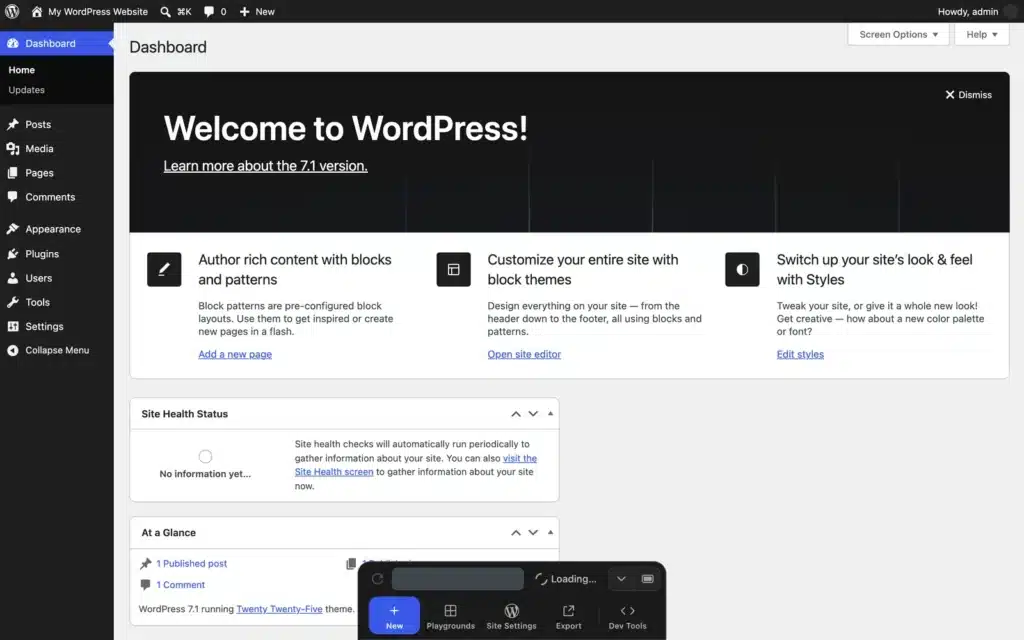Move Site Health Status widget down
Viewport: 1024px width, 640px height.
[x=533, y=413]
